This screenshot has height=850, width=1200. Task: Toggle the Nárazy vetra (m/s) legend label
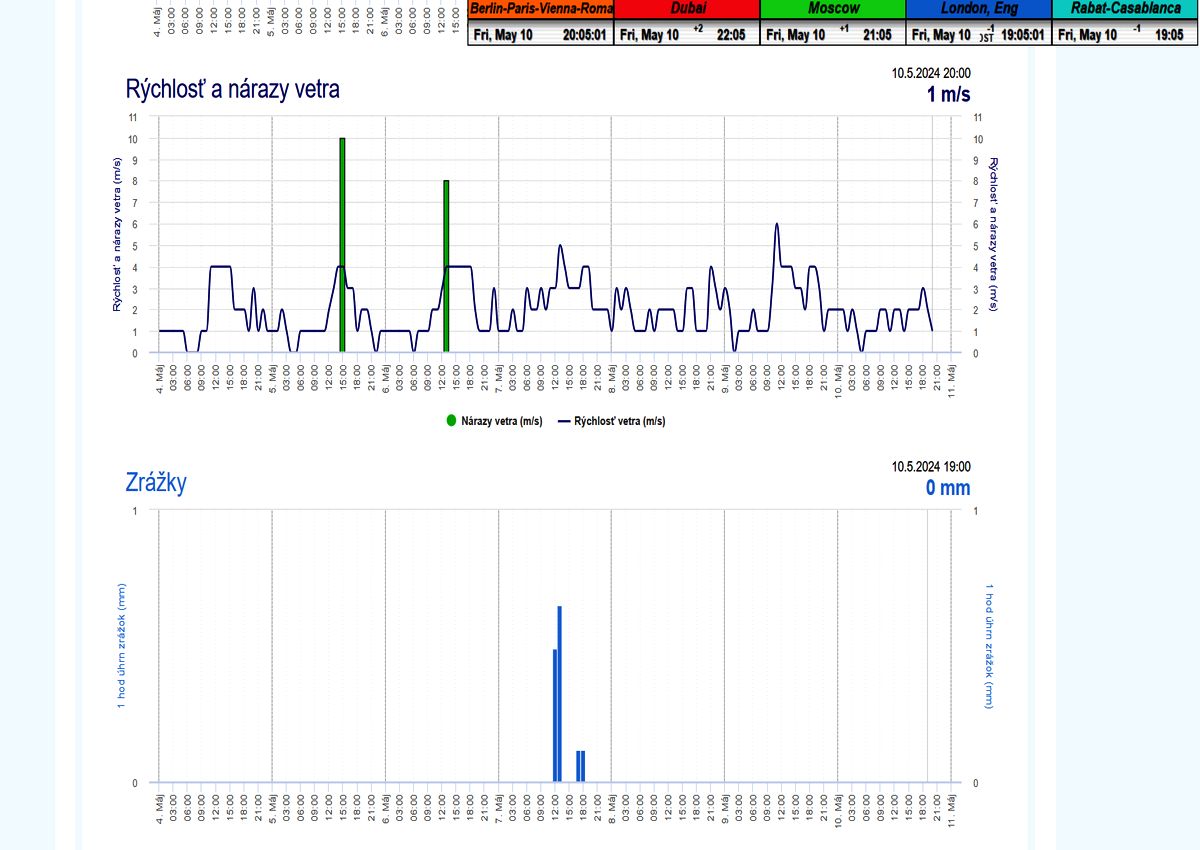tap(501, 421)
